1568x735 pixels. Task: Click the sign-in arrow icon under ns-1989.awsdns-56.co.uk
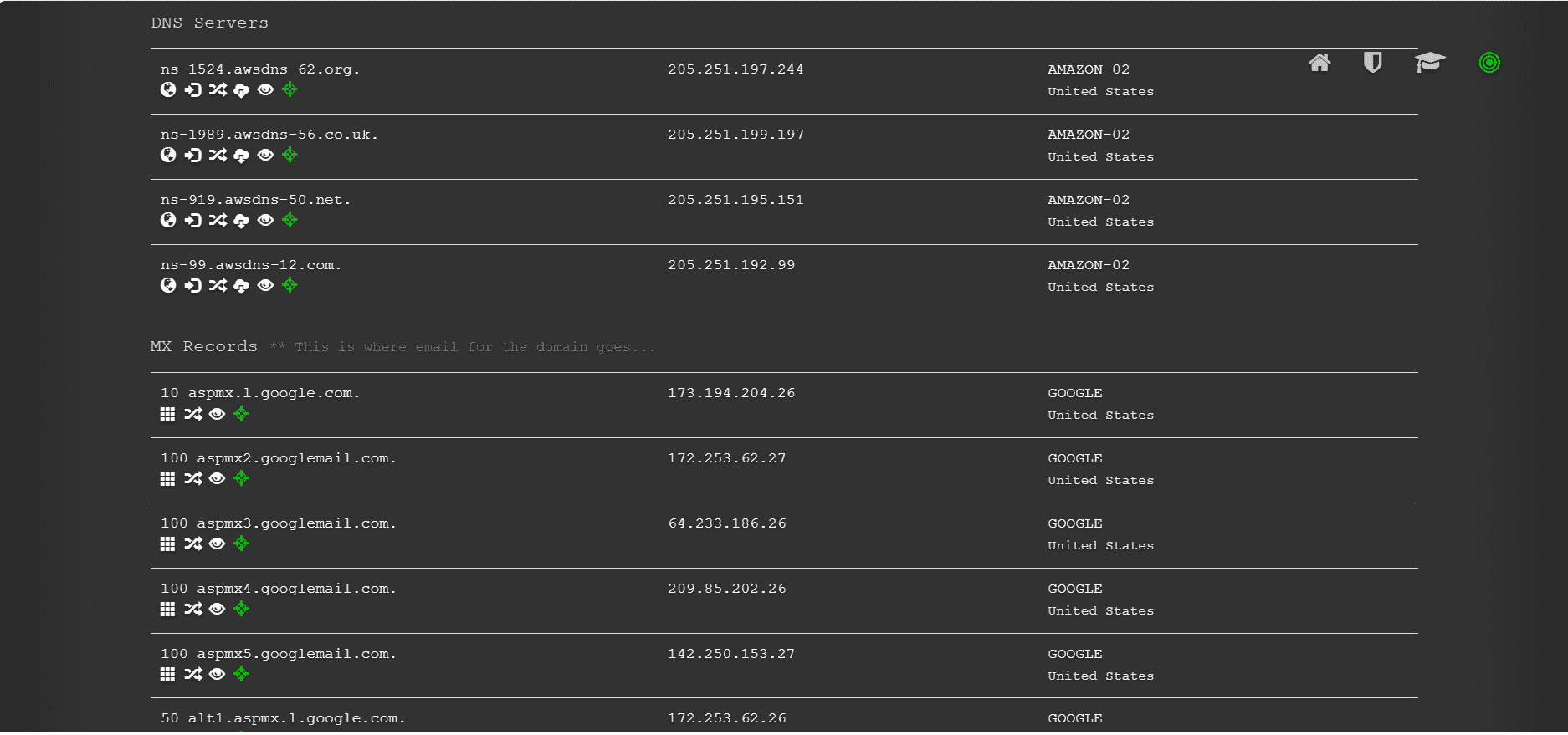coord(193,155)
